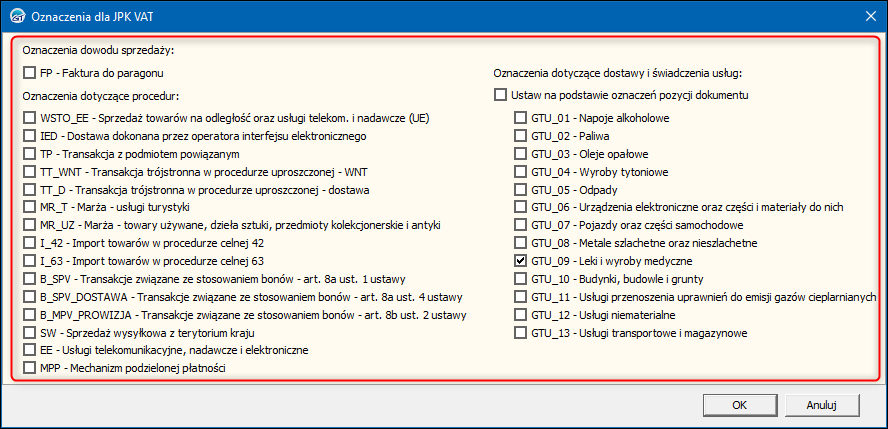Check GTU_01 - Napoje alkoholowe
The height and width of the screenshot is (429, 888).
point(520,118)
